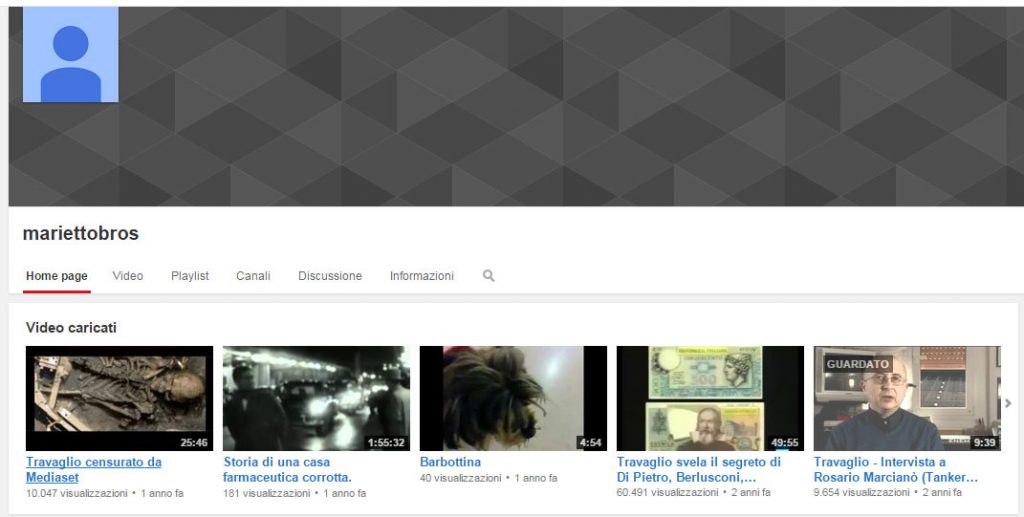
Task: Select the Canali tab
Action: coord(253,276)
